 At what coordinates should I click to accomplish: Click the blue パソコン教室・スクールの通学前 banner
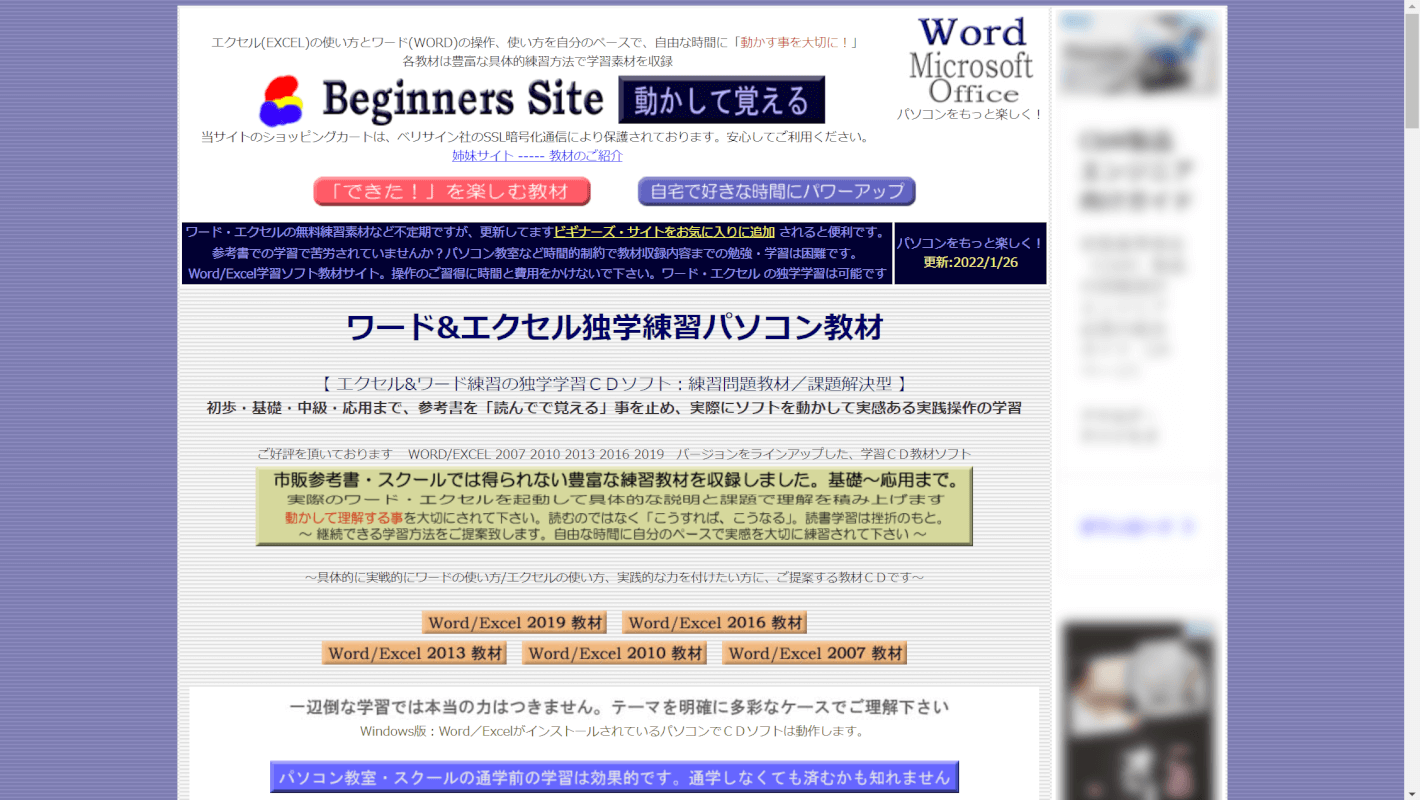(x=614, y=777)
